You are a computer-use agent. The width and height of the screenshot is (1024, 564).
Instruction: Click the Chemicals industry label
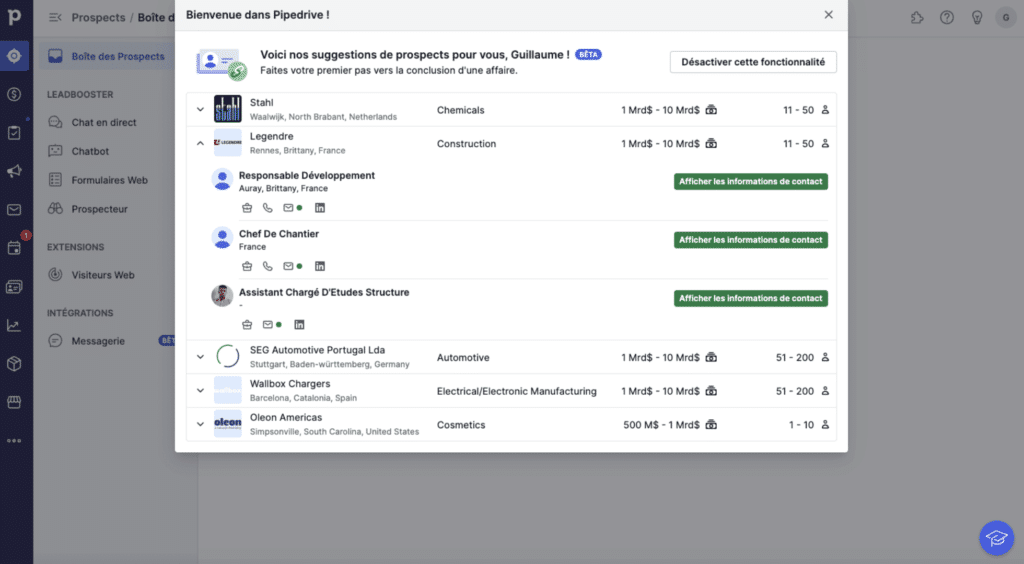point(460,110)
